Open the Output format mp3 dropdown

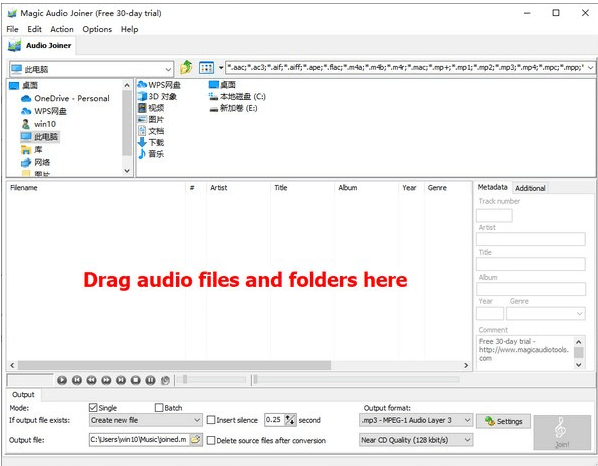click(416, 420)
